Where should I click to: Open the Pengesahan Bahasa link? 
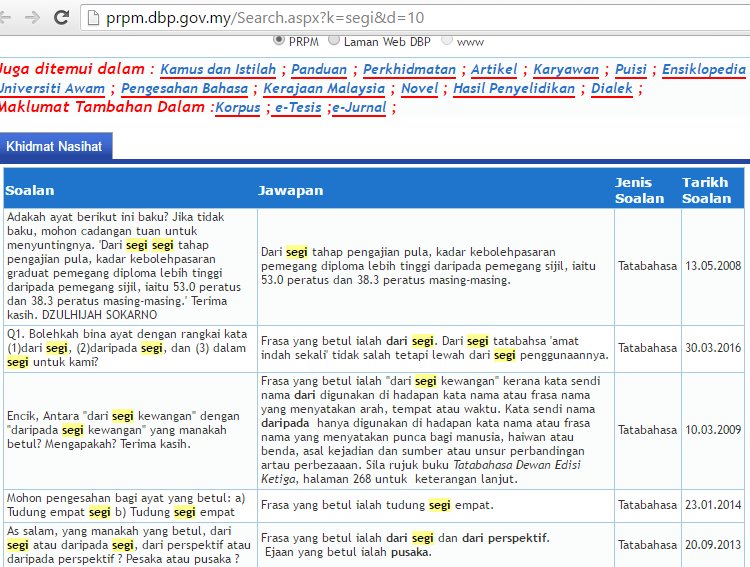(185, 89)
